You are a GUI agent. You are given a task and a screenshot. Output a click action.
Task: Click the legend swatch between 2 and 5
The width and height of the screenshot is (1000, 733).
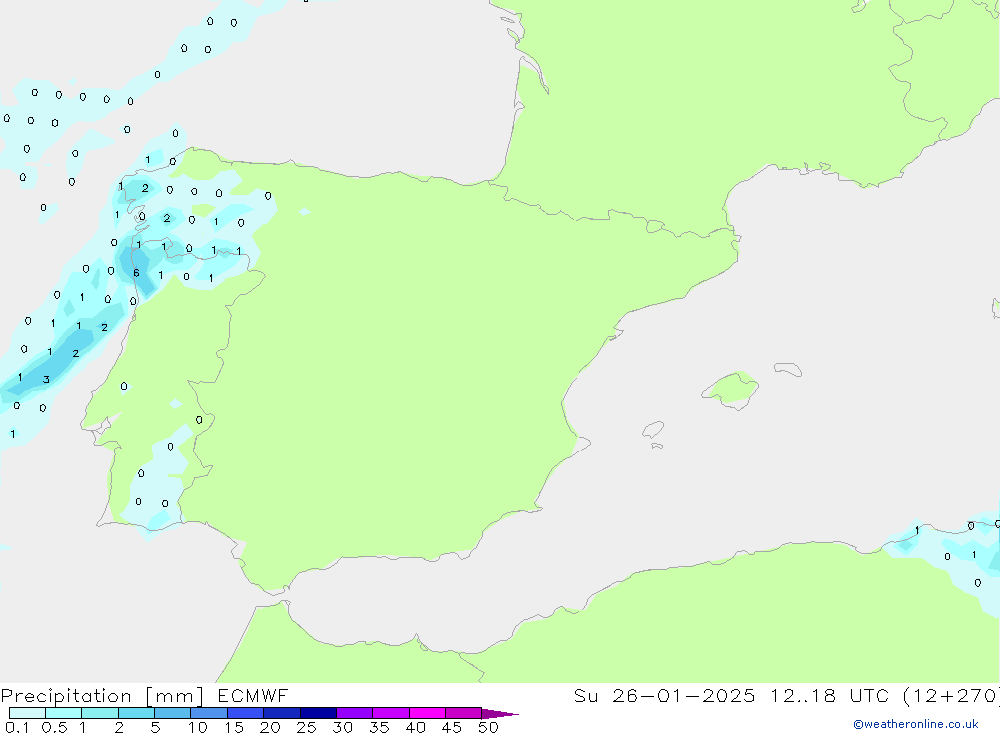pos(136,713)
